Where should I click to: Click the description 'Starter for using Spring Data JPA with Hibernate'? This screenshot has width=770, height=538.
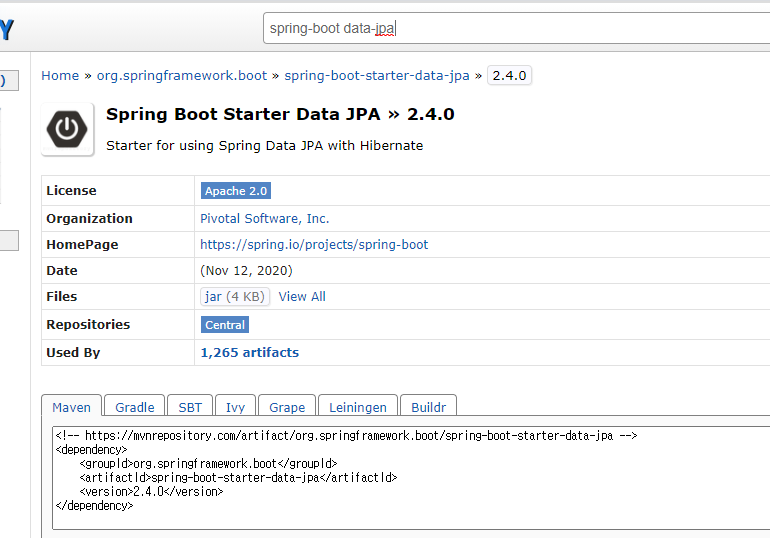coord(264,146)
